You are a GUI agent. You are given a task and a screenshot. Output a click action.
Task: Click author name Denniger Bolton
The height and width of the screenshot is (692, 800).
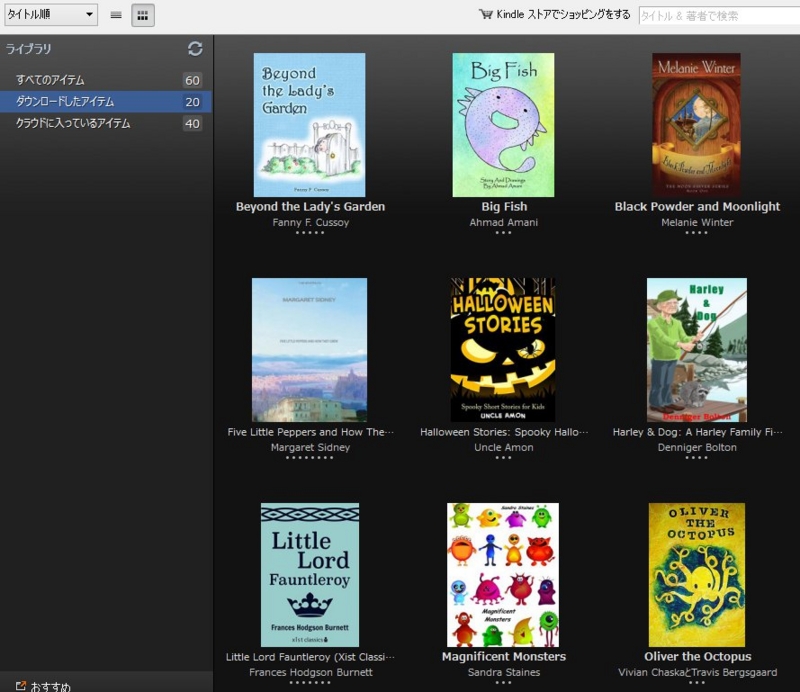tap(697, 448)
